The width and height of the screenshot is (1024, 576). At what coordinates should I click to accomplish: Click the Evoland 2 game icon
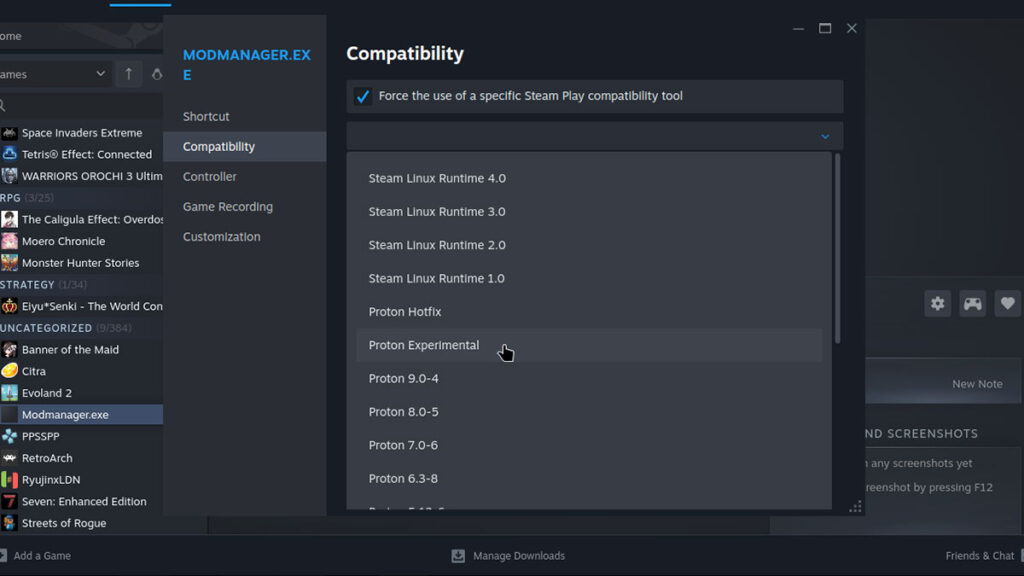coord(9,392)
